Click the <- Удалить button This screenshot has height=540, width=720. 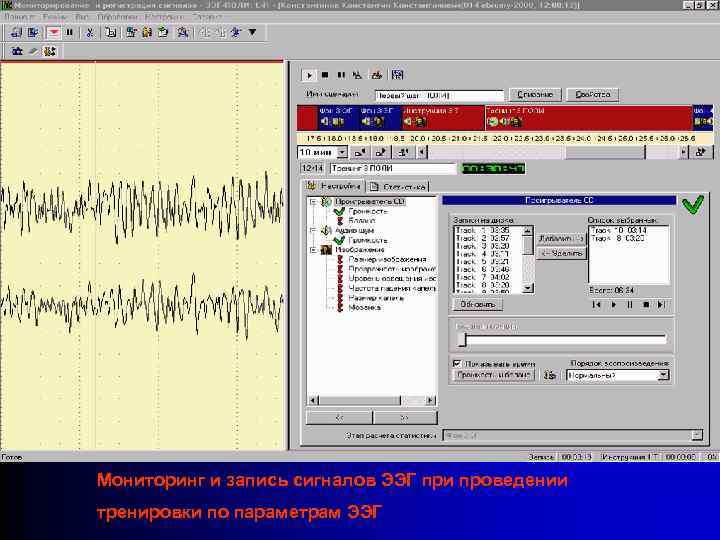coord(562,253)
